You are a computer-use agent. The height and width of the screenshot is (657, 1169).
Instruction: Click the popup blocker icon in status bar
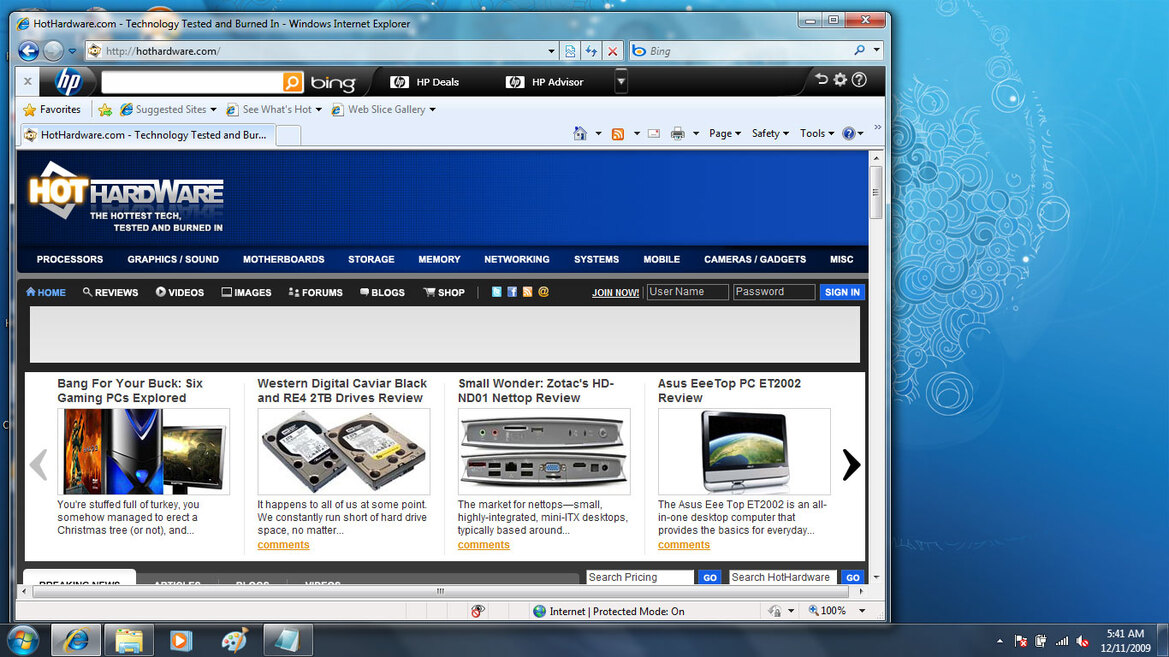(x=477, y=612)
